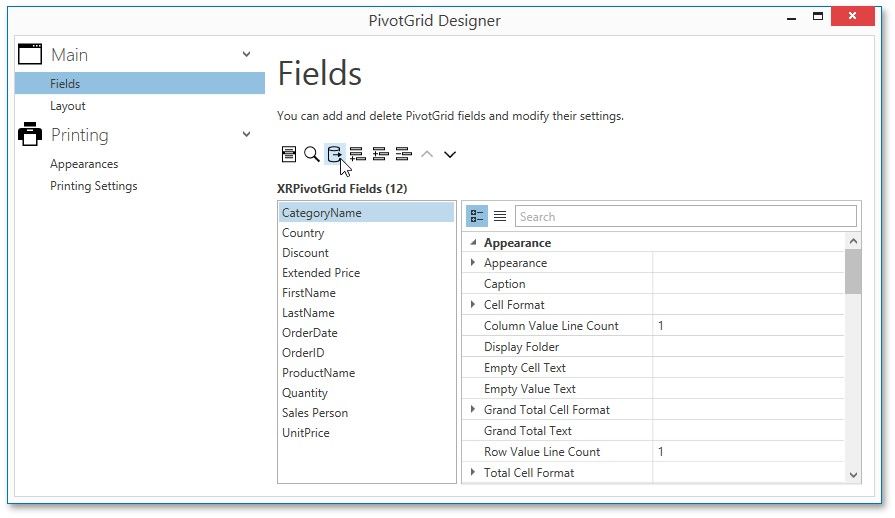Click the add field icon with plus
This screenshot has height=518, width=895.
(x=357, y=154)
